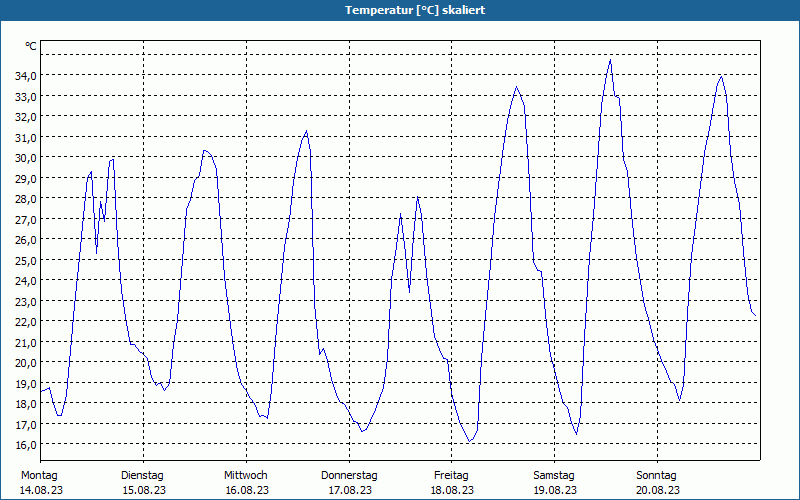
Task: Click the 20,0 axis value
Action: click(26, 363)
